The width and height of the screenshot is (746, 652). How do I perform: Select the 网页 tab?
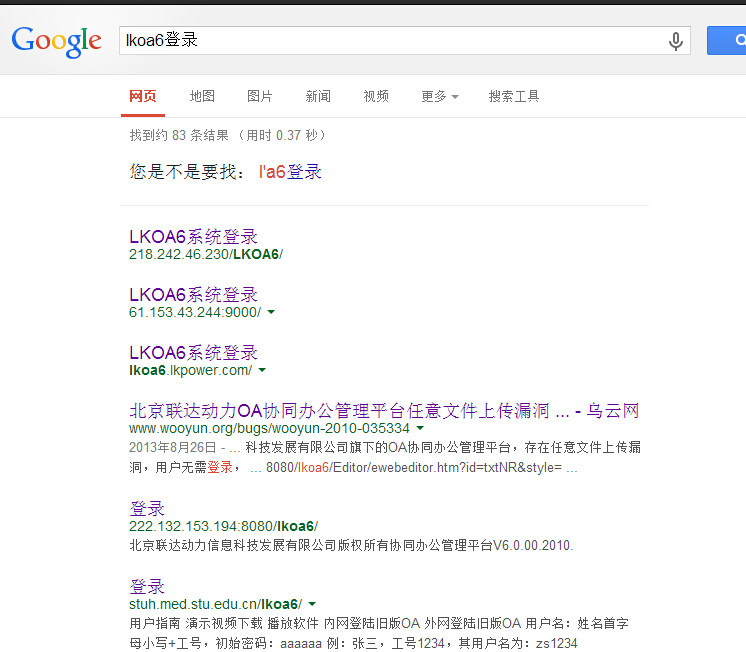pos(143,97)
